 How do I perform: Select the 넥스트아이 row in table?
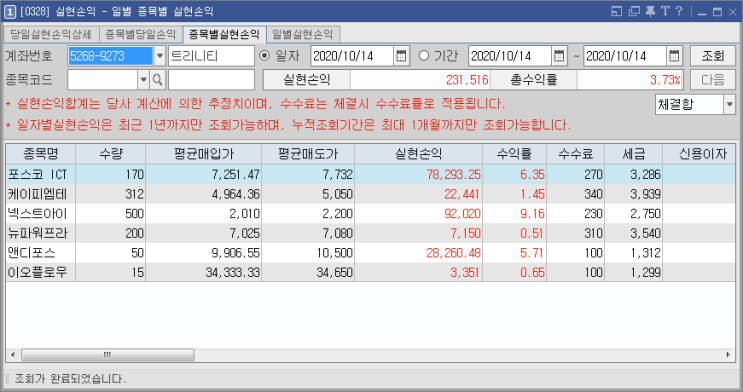click(x=371, y=214)
